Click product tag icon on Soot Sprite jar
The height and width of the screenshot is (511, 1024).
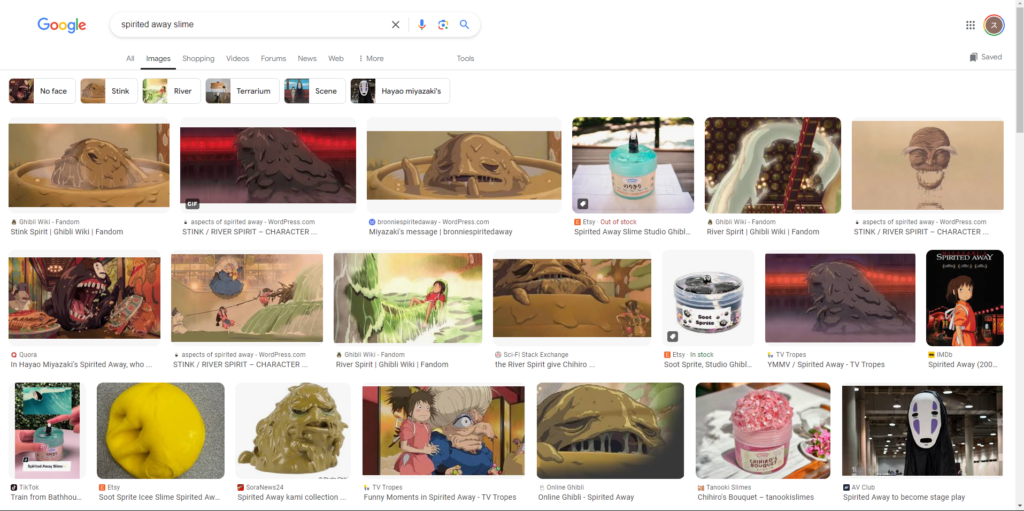pyautogui.click(x=673, y=336)
